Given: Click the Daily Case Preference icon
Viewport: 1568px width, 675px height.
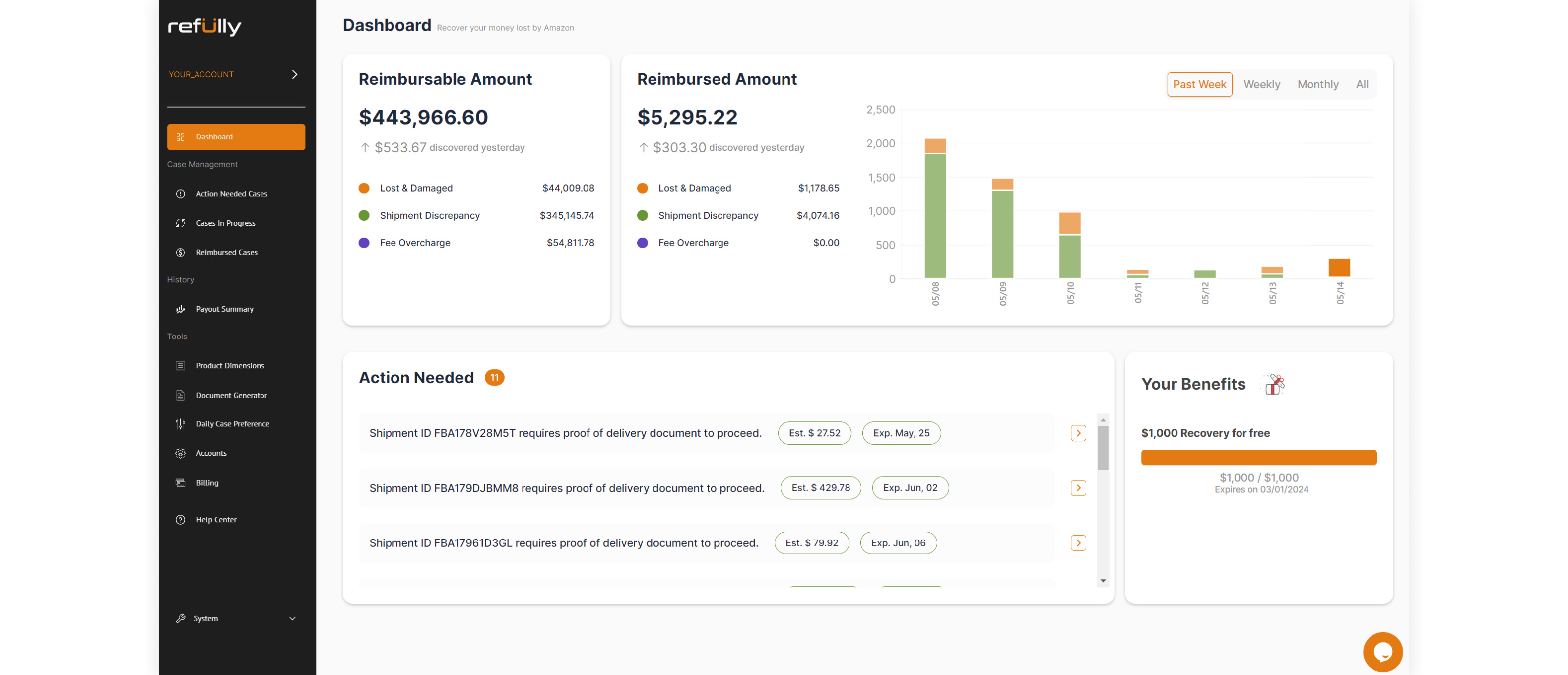Looking at the screenshot, I should click(x=180, y=423).
